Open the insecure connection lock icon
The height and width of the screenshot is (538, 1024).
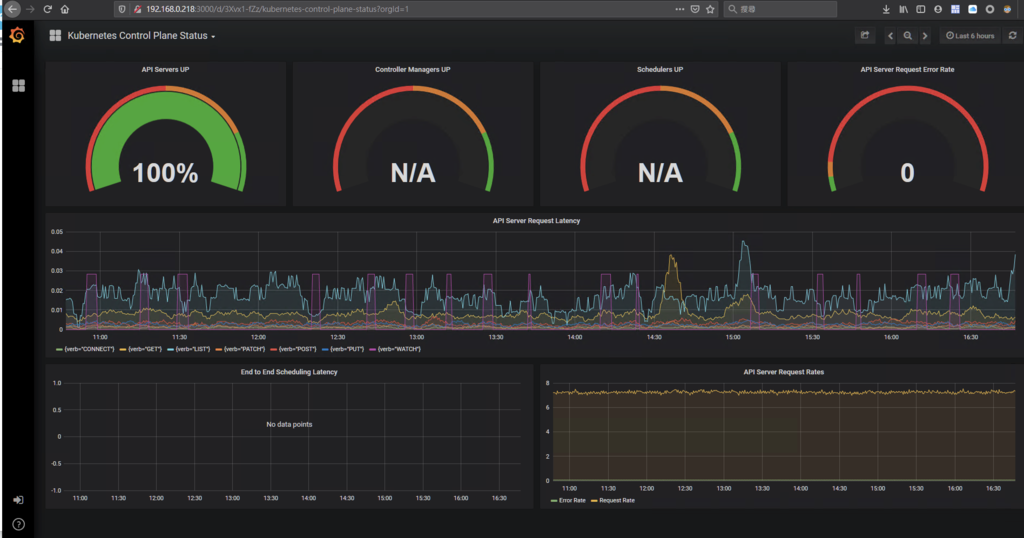click(x=137, y=9)
